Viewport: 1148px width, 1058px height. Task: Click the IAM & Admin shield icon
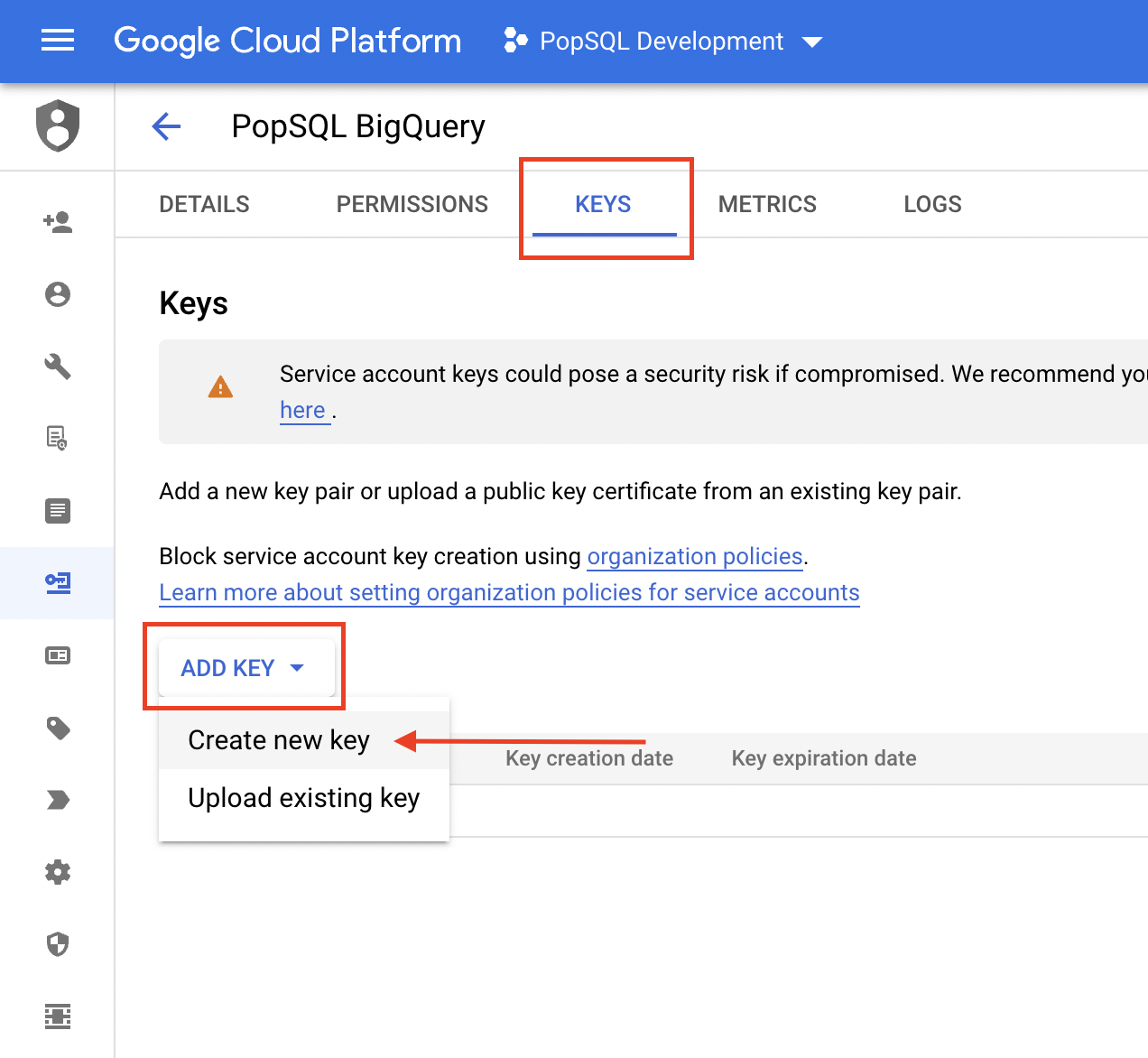58,125
